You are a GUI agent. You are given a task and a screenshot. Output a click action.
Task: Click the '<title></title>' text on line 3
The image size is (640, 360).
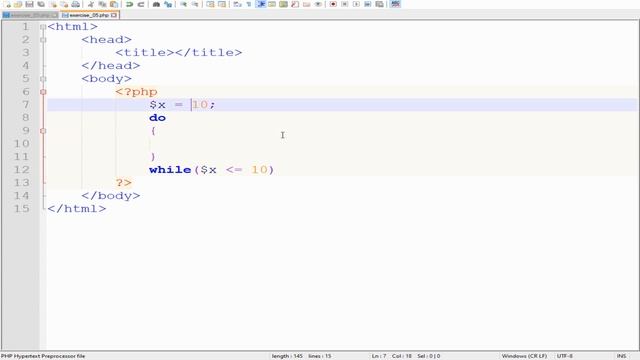click(179, 53)
